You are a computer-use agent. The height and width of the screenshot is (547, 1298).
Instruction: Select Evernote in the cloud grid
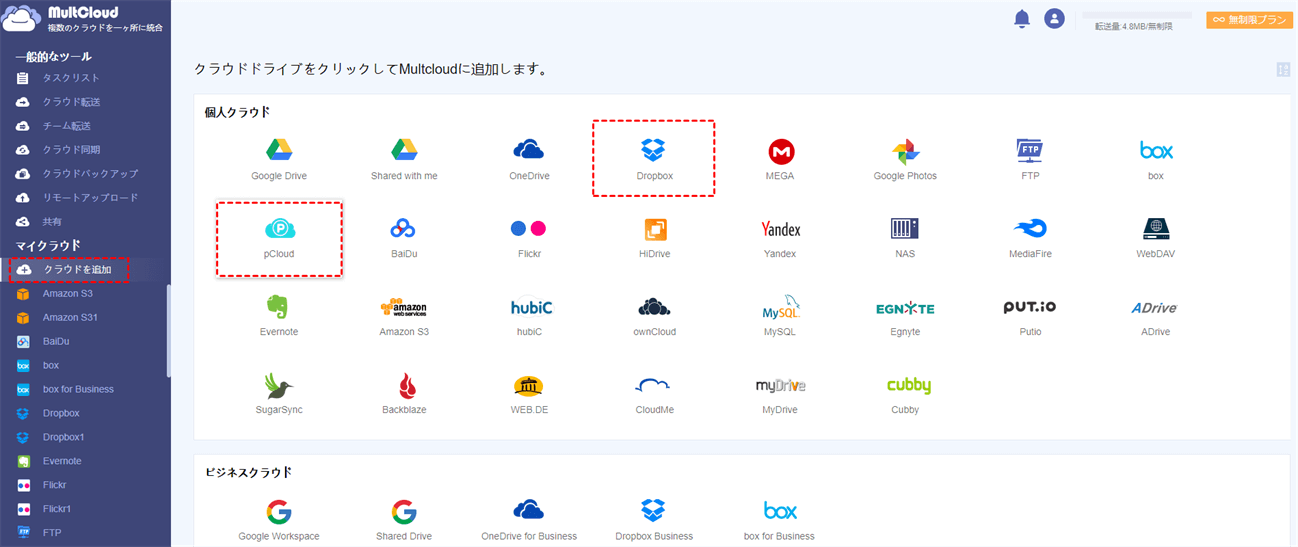click(x=279, y=316)
